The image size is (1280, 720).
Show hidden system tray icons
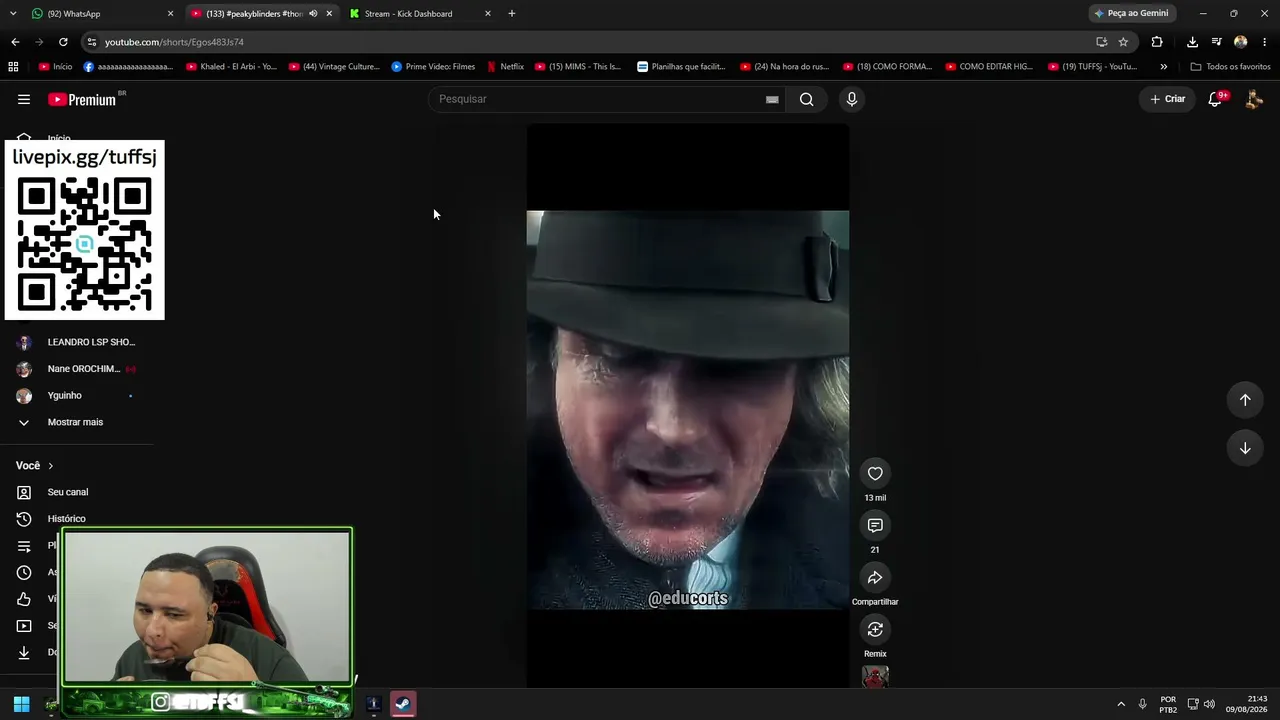coord(1121,704)
